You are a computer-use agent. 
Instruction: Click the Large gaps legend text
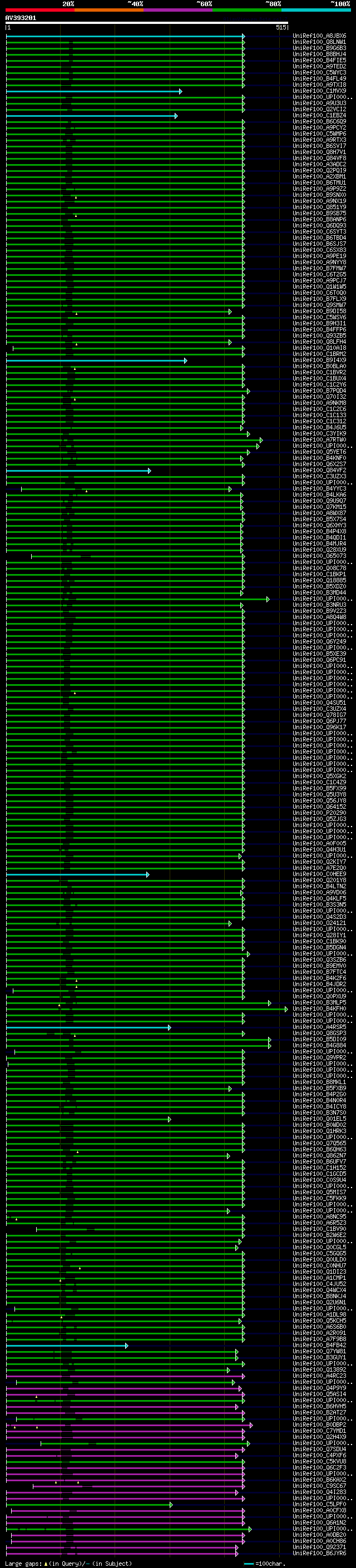68,1563
